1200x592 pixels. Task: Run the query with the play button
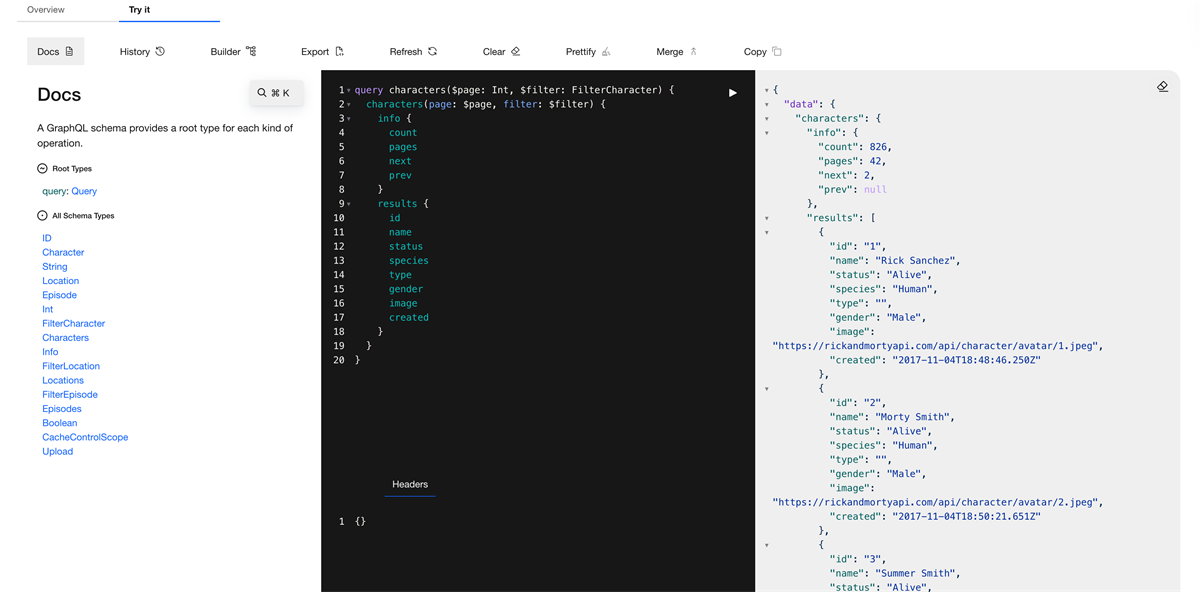point(733,93)
